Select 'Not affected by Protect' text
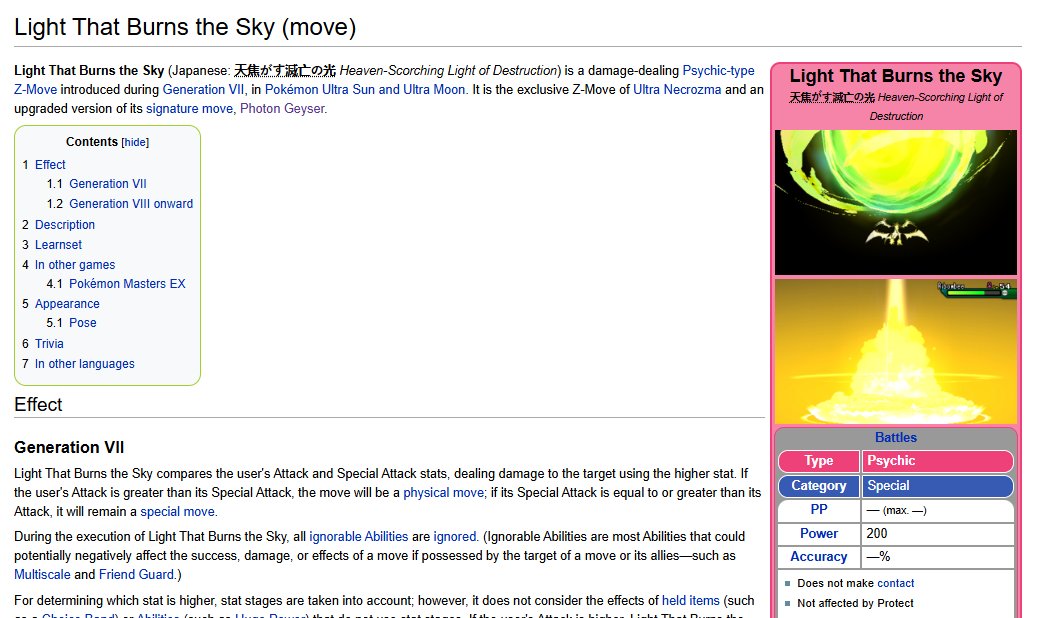 tap(855, 603)
